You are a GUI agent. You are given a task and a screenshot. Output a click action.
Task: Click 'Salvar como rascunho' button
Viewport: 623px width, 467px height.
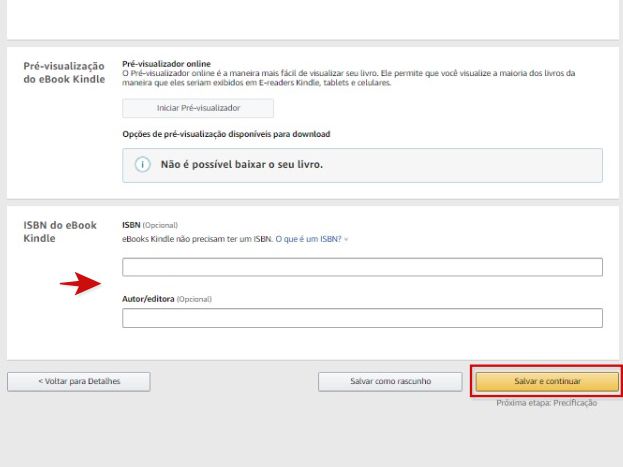(390, 382)
